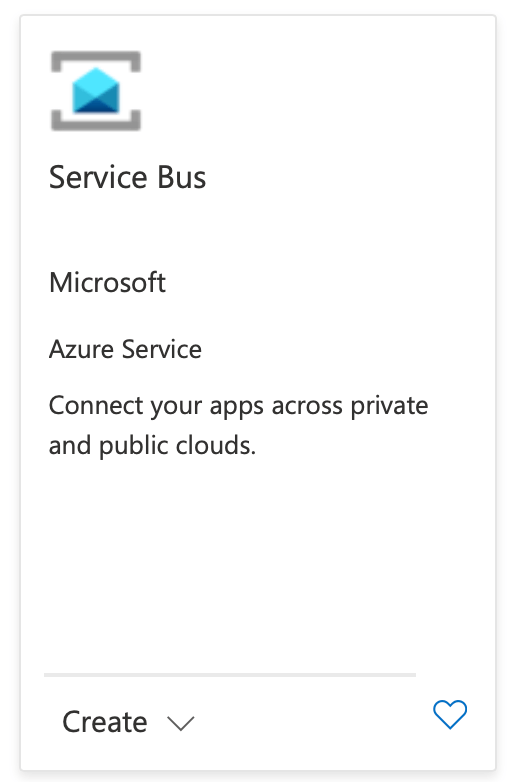Image resolution: width=518 pixels, height=783 pixels.
Task: Click the Service Bus envelope icon
Action: (x=96, y=91)
